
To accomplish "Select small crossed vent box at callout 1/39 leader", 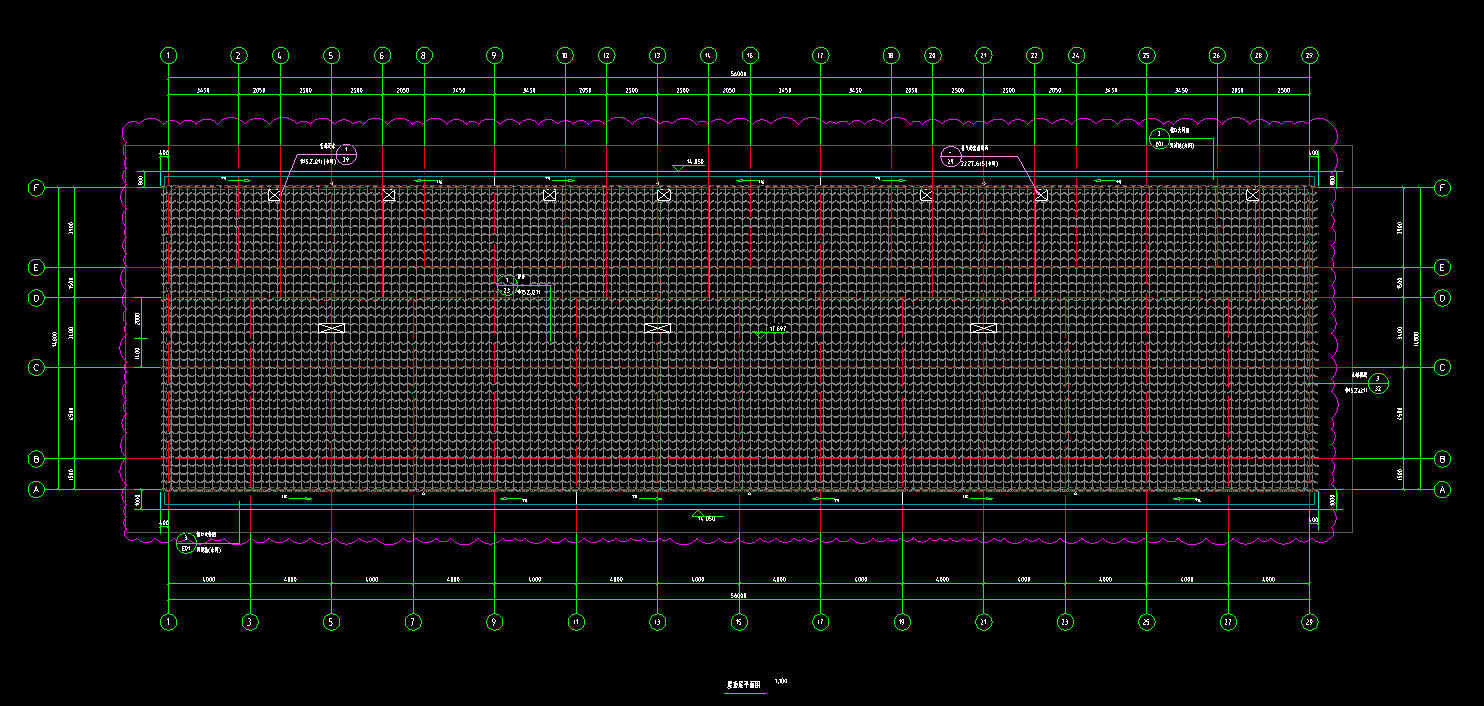I will tap(275, 195).
